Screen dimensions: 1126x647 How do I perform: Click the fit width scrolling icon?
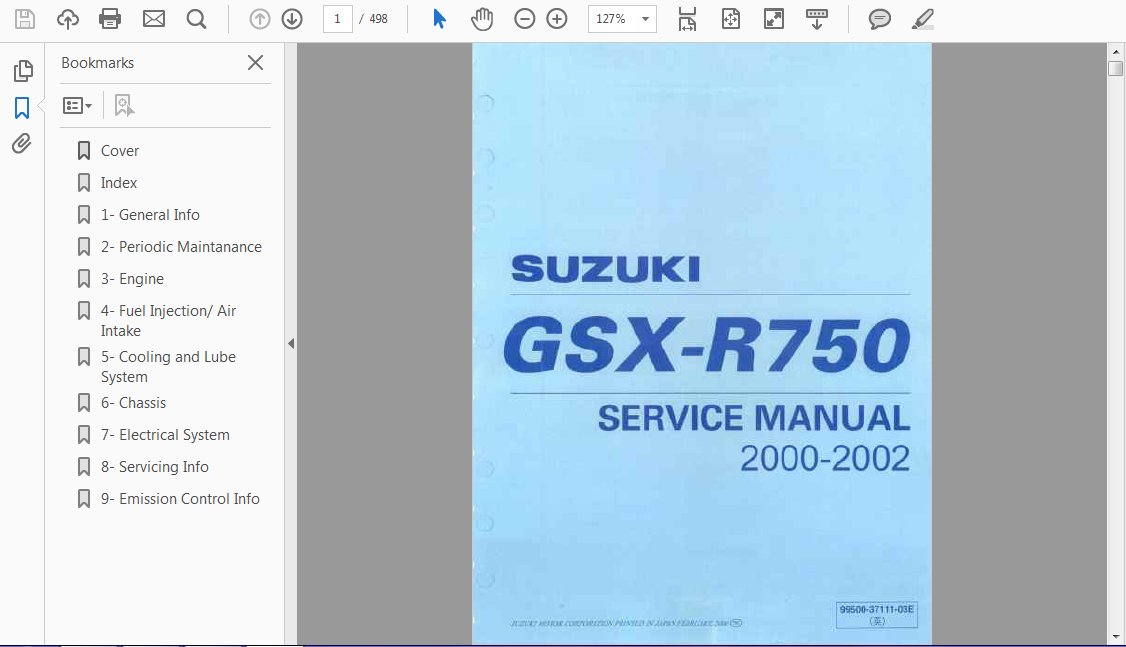[687, 19]
